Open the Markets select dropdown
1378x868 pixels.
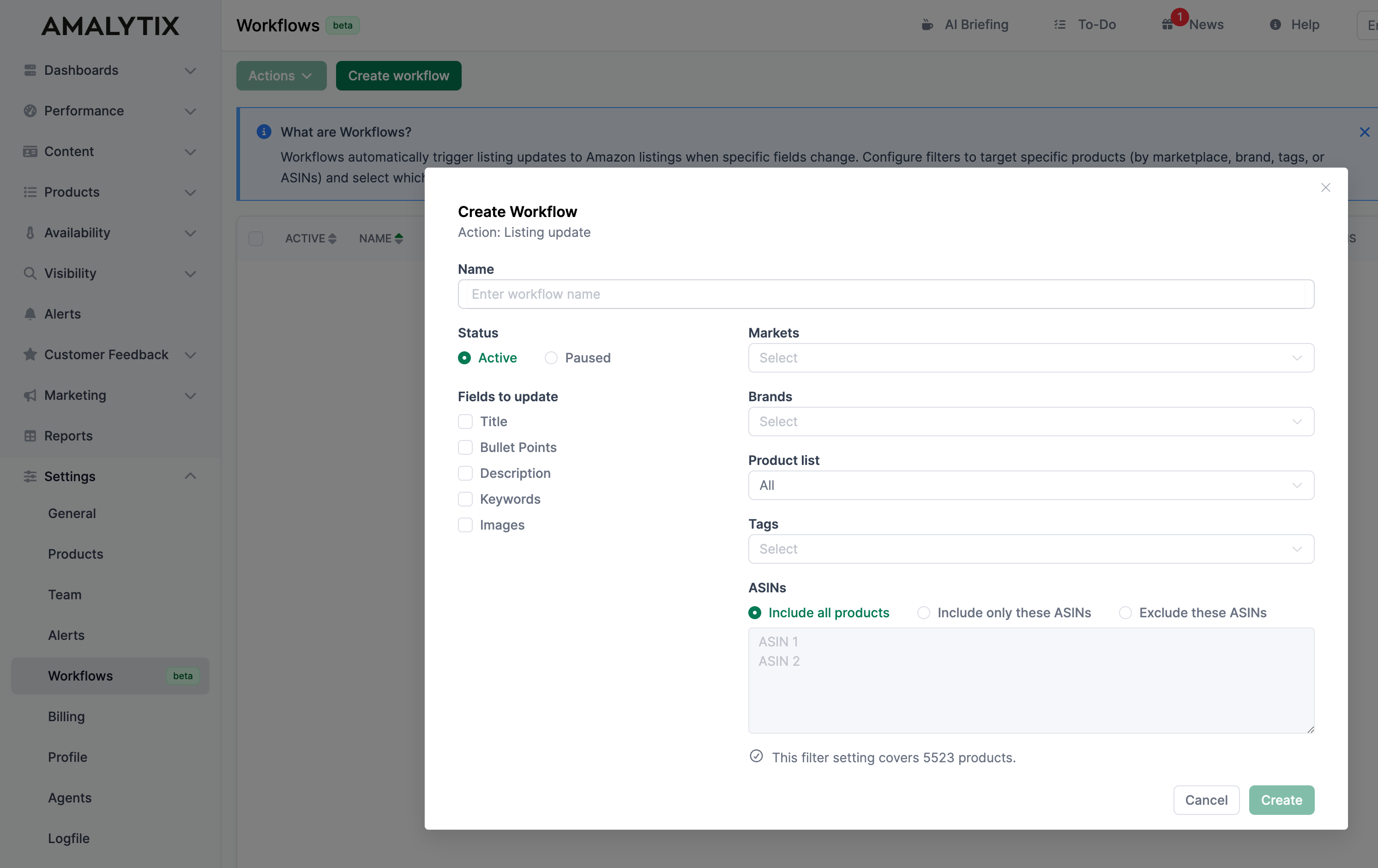1030,358
